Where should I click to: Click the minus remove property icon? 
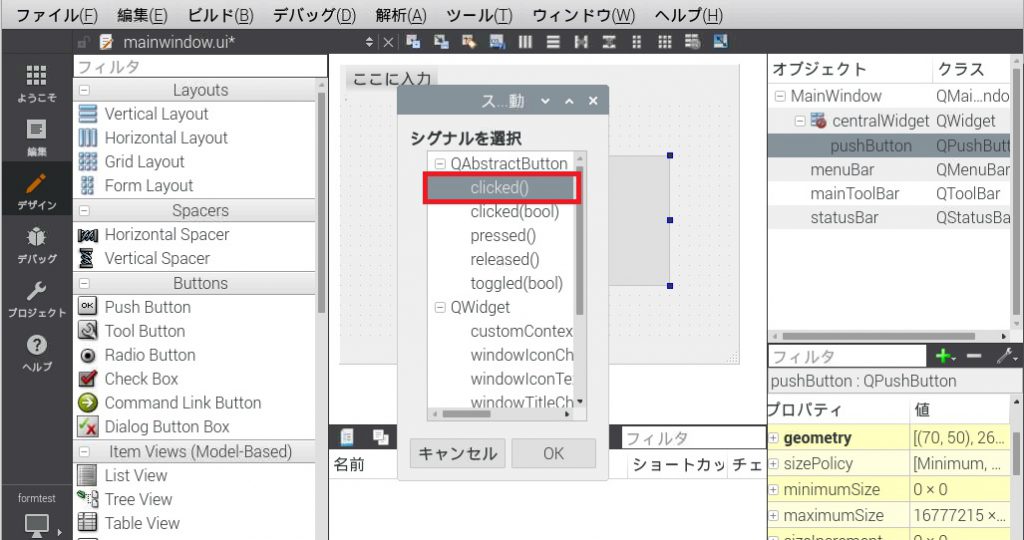click(x=973, y=356)
